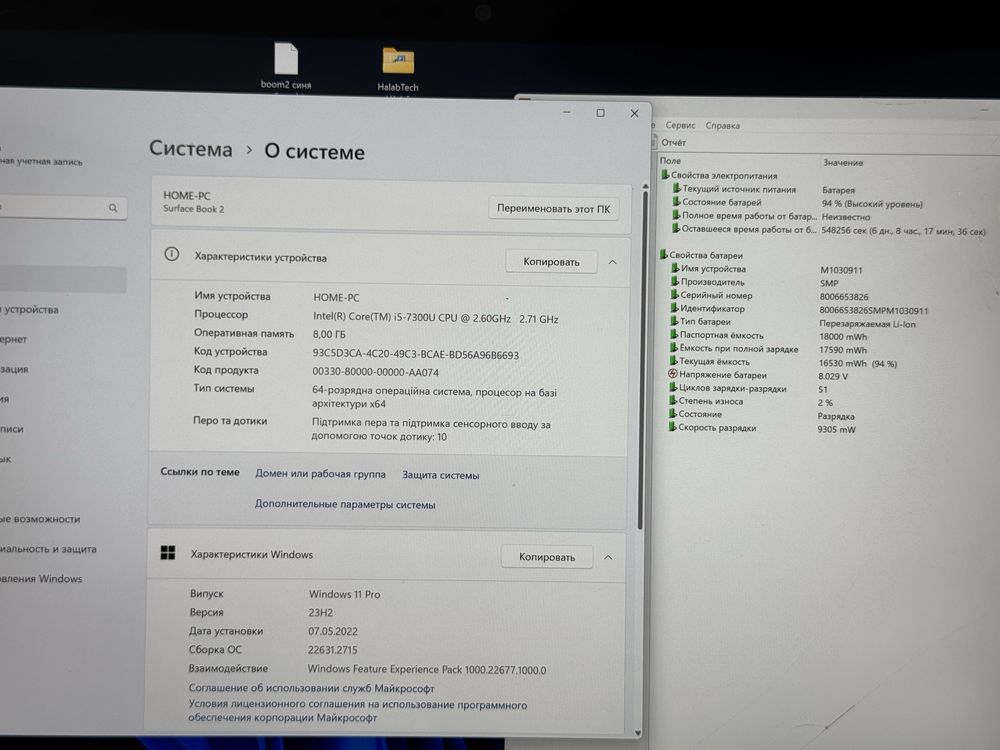Viewport: 1000px width, 750px height.
Task: Click icon of Текущий источник питания row
Action: [677, 188]
